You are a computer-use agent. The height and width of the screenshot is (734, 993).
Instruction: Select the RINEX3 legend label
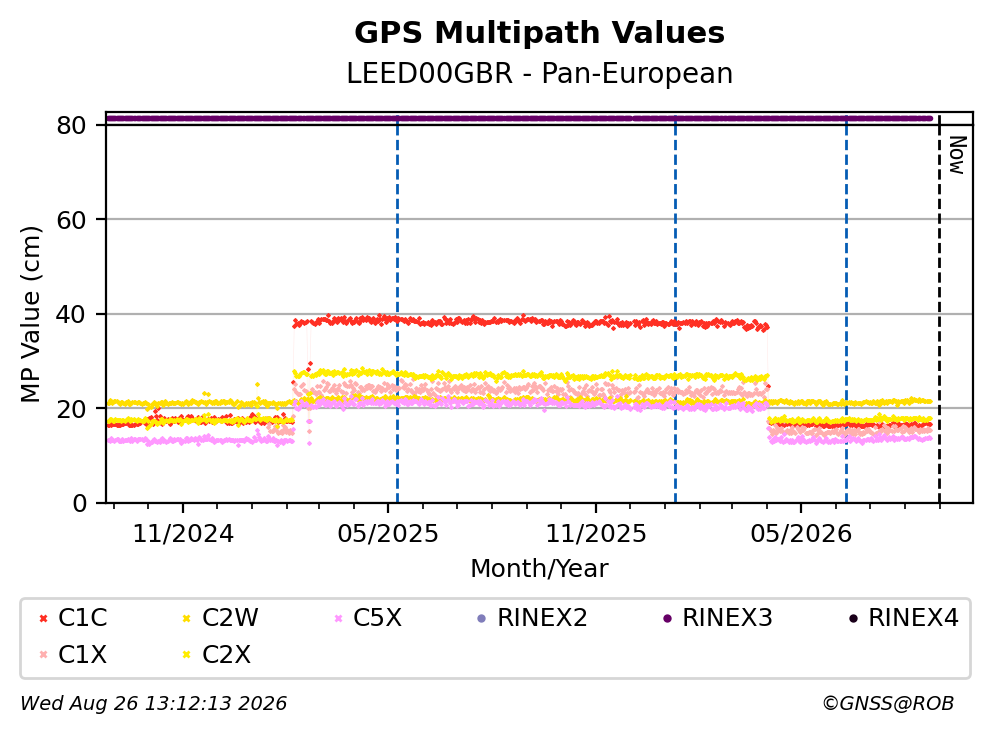click(727, 617)
